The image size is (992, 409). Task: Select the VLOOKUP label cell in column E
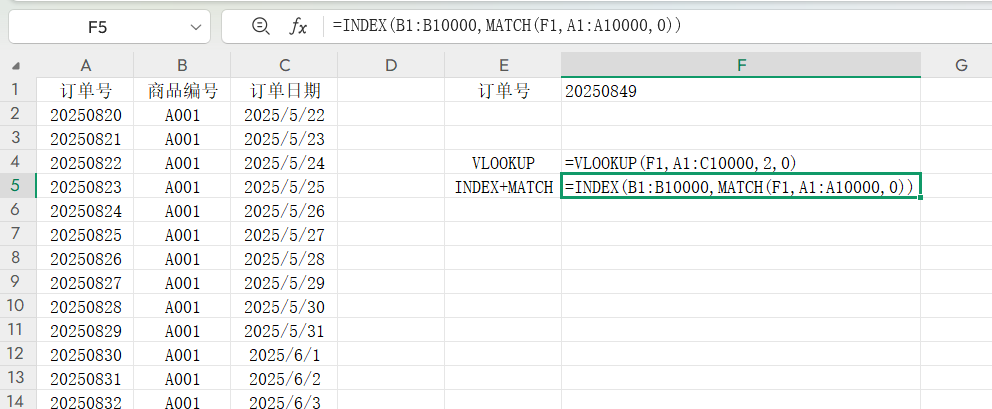point(504,162)
